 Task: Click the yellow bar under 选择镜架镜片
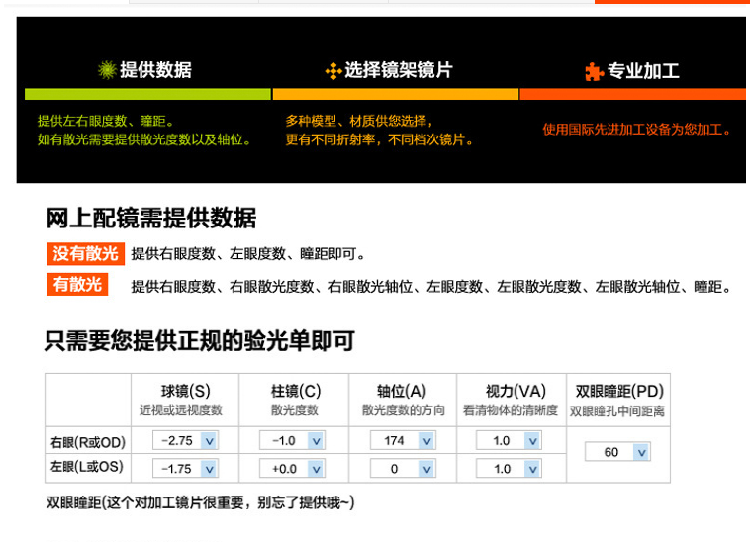pos(395,94)
